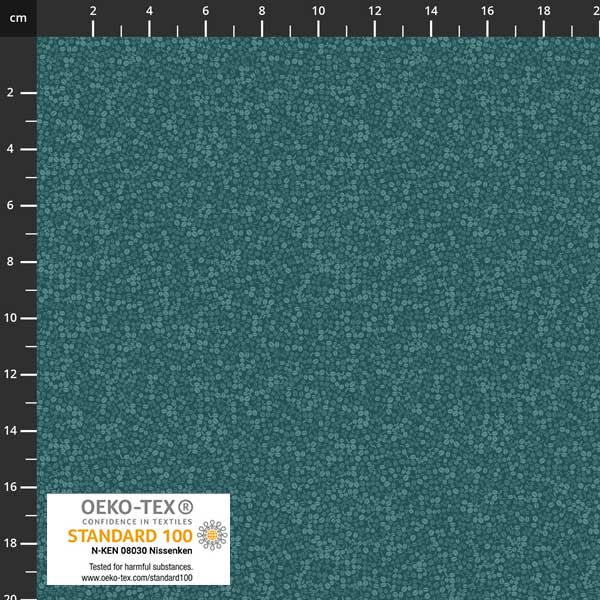
Task: Click the 2 mark on top ruler
Action: click(93, 10)
